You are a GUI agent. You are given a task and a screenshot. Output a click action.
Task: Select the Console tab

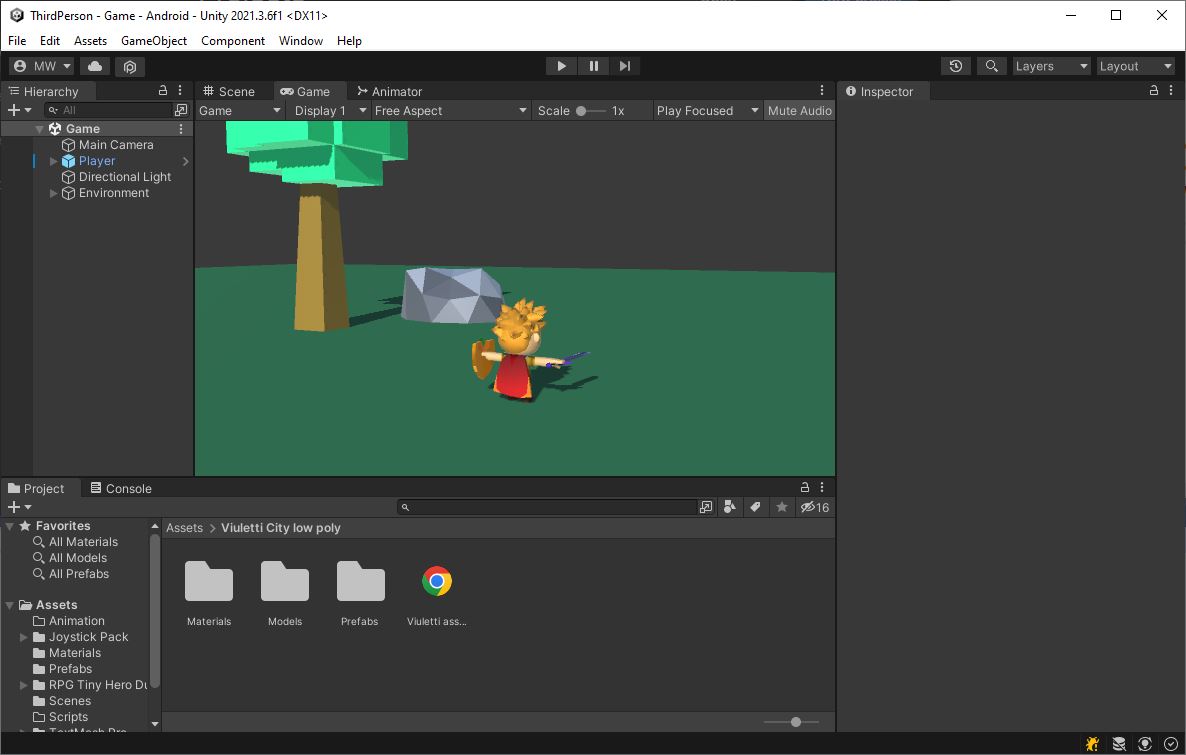click(121, 488)
